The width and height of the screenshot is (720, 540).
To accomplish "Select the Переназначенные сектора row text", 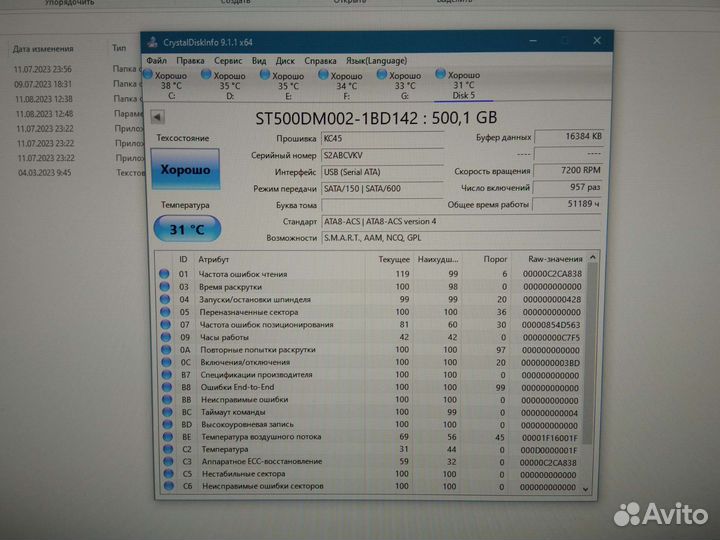I will pyautogui.click(x=248, y=312).
